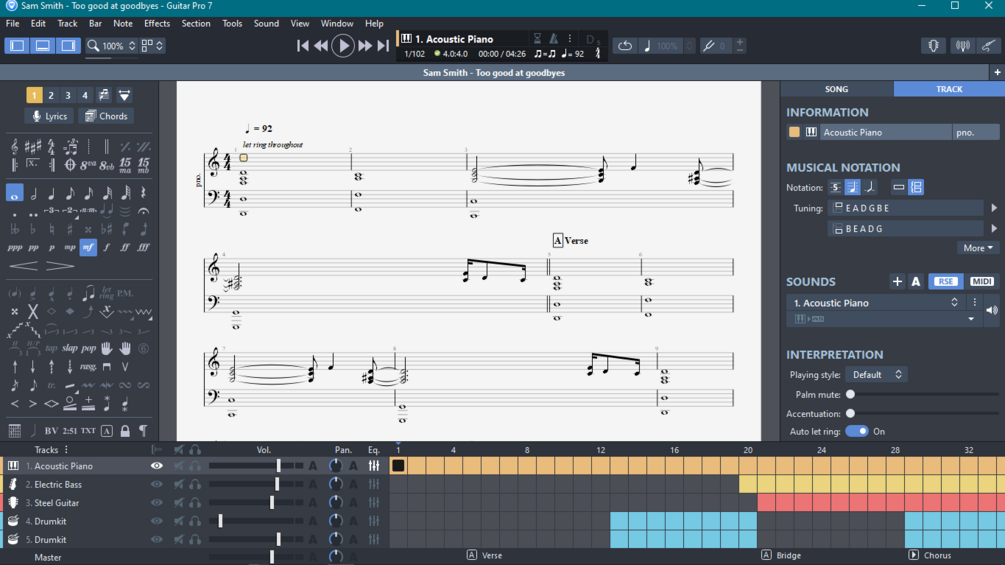This screenshot has width=1005, height=565.
Task: Toggle visibility of Acoustic Piano track
Action: pyautogui.click(x=156, y=466)
